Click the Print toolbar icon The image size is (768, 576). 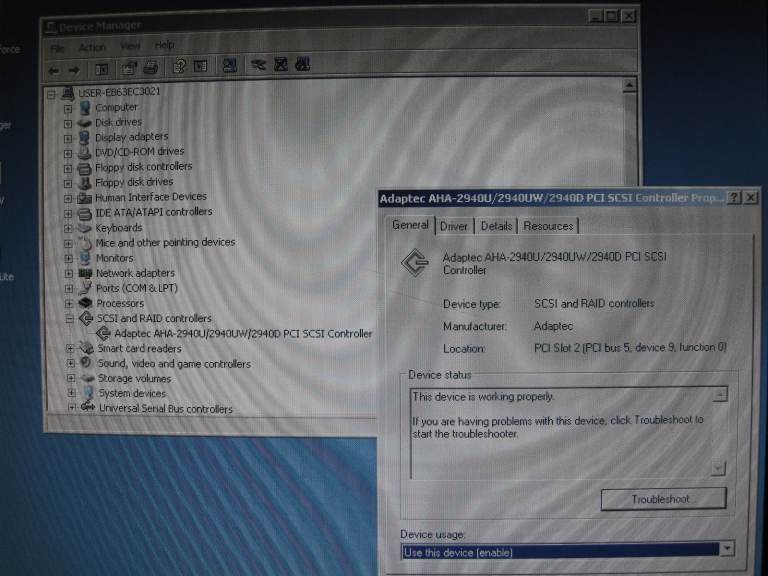click(x=150, y=68)
